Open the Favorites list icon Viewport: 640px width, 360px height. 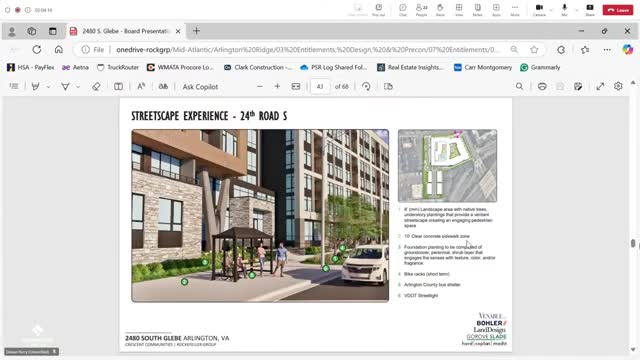(585, 49)
